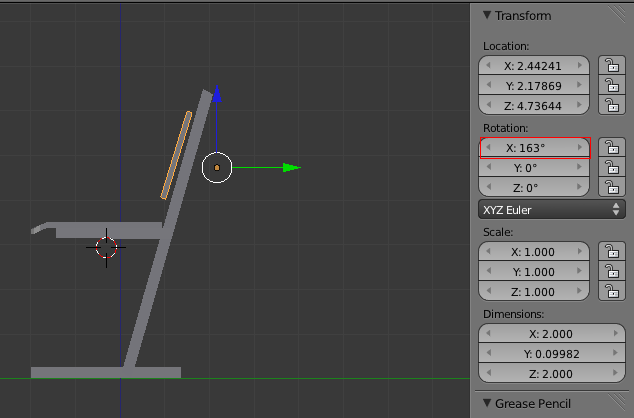634x418 pixels.
Task: Toggle lock for Location X
Action: pyautogui.click(x=611, y=65)
